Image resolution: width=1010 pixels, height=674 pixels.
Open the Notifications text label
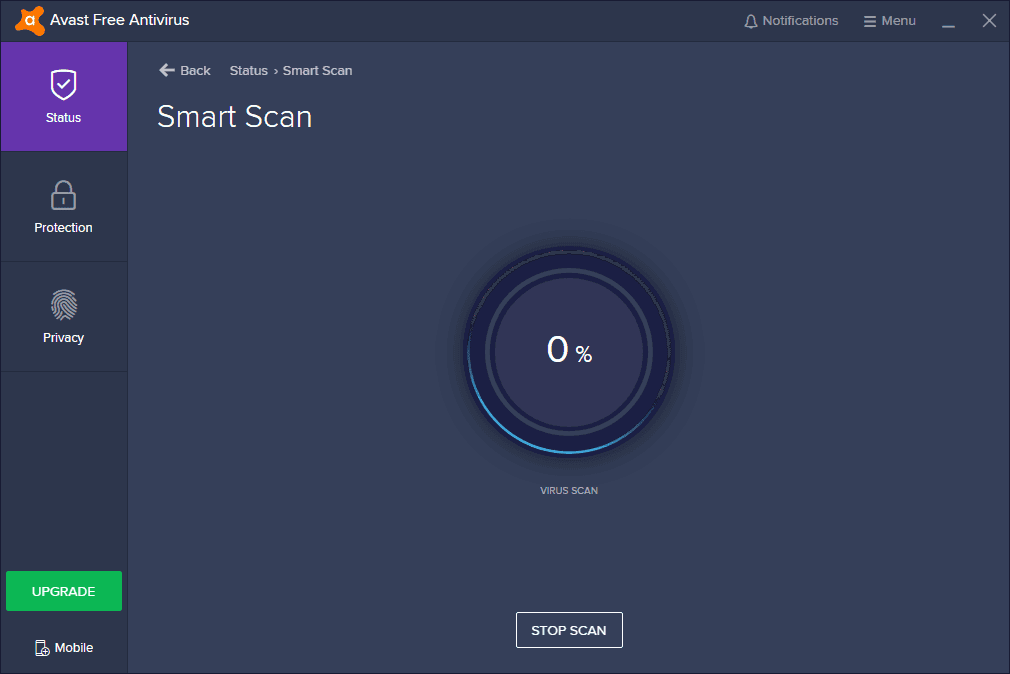pyautogui.click(x=800, y=21)
